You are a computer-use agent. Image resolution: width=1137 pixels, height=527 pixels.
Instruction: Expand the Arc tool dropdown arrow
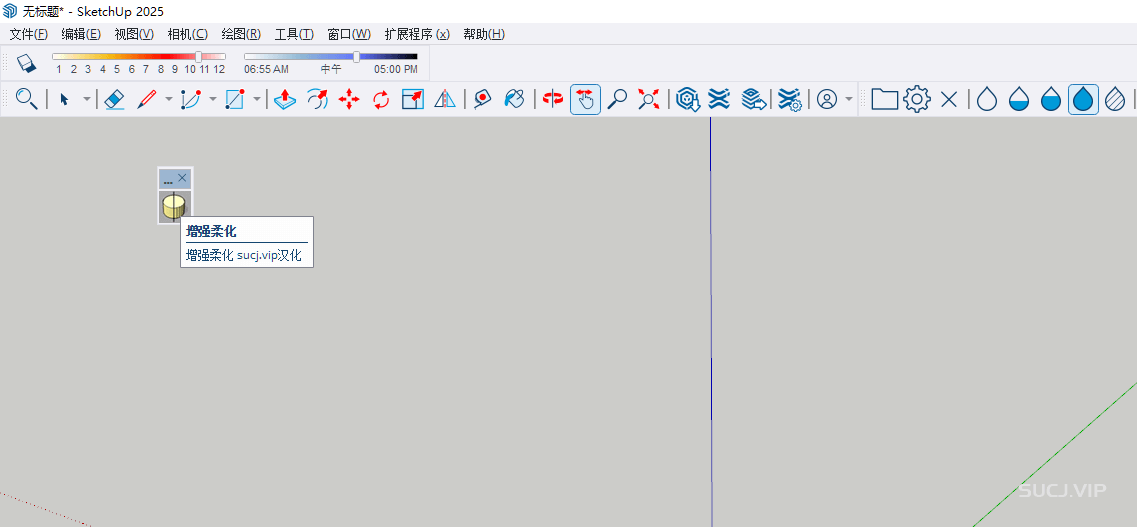(212, 99)
